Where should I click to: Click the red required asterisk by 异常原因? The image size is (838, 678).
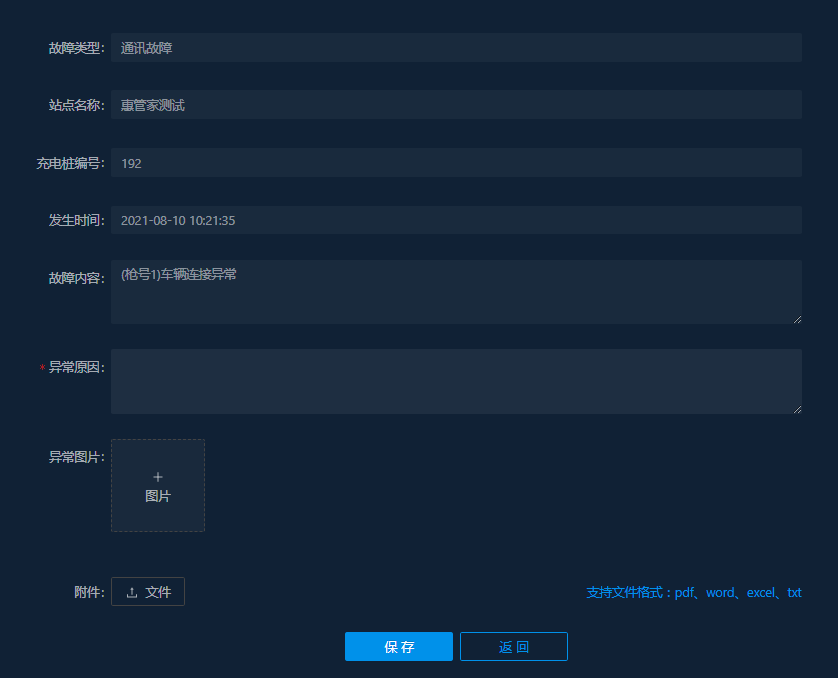42,368
